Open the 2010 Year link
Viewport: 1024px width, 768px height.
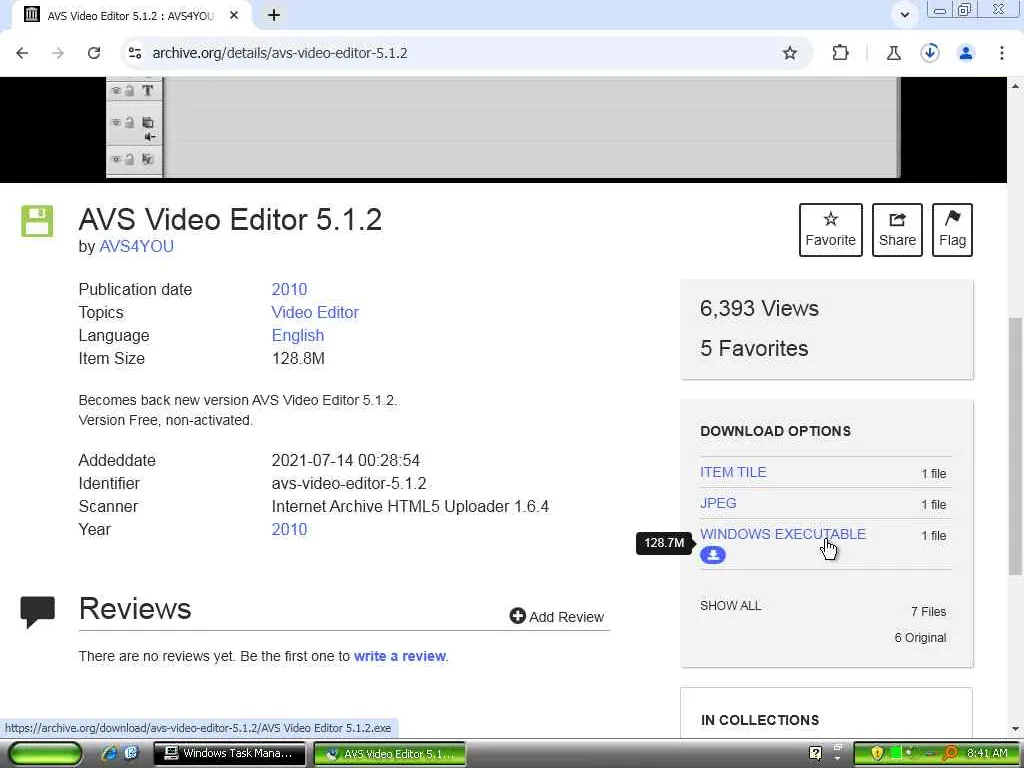click(289, 529)
